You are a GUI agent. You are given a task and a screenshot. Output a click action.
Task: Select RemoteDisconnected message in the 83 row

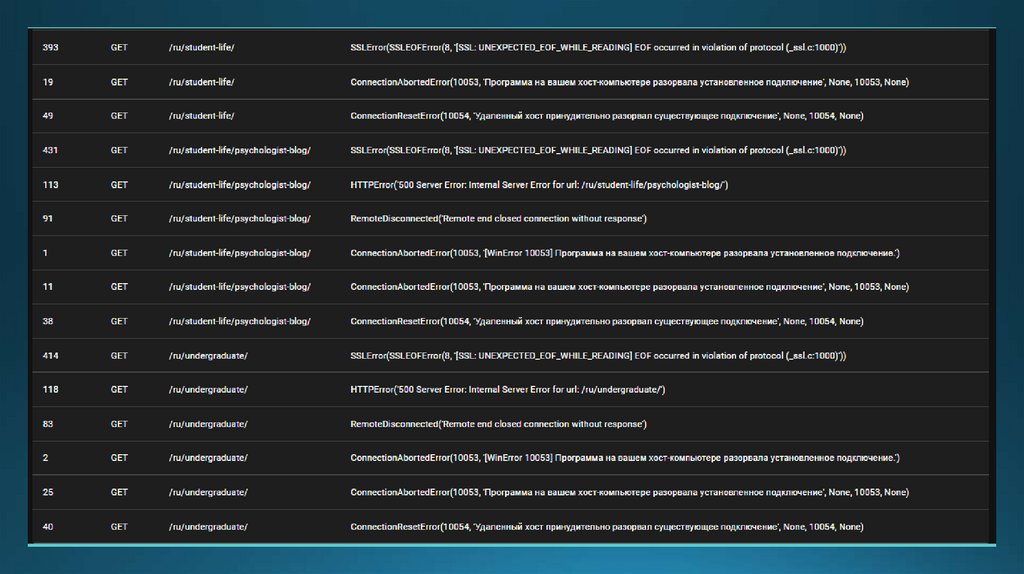(x=498, y=424)
